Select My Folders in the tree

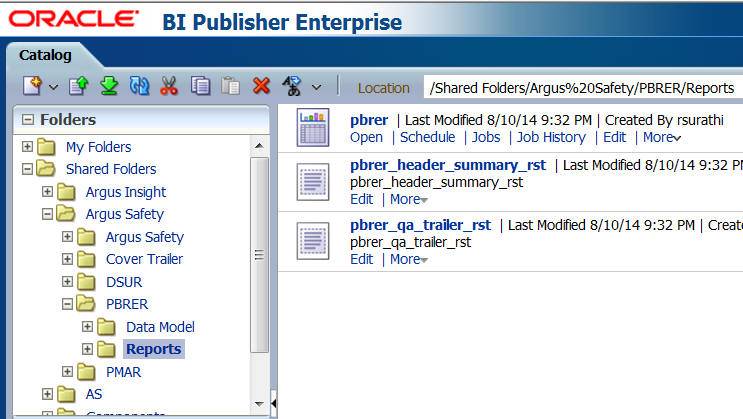(x=99, y=147)
